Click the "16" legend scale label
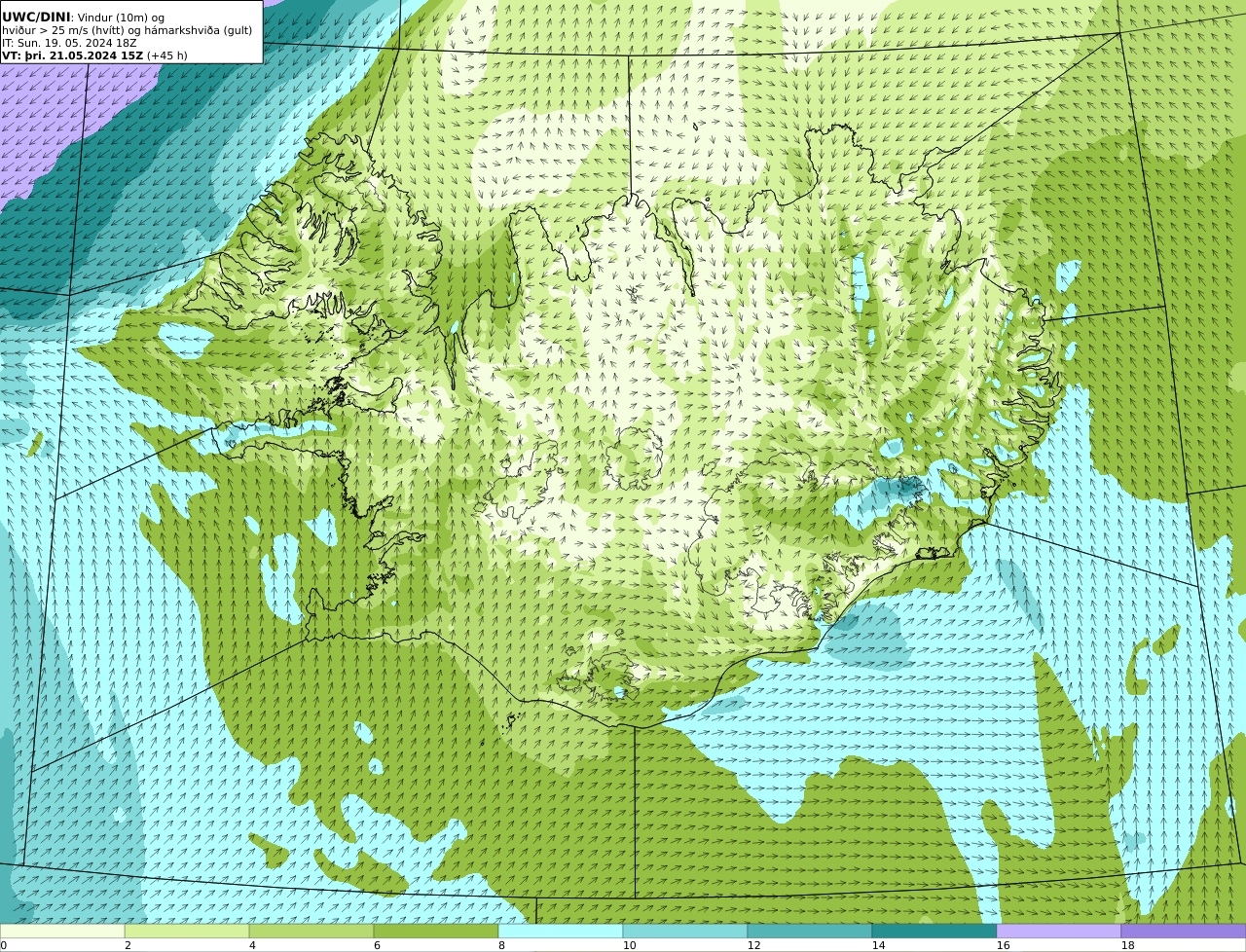Image resolution: width=1246 pixels, height=952 pixels. coord(1003,945)
